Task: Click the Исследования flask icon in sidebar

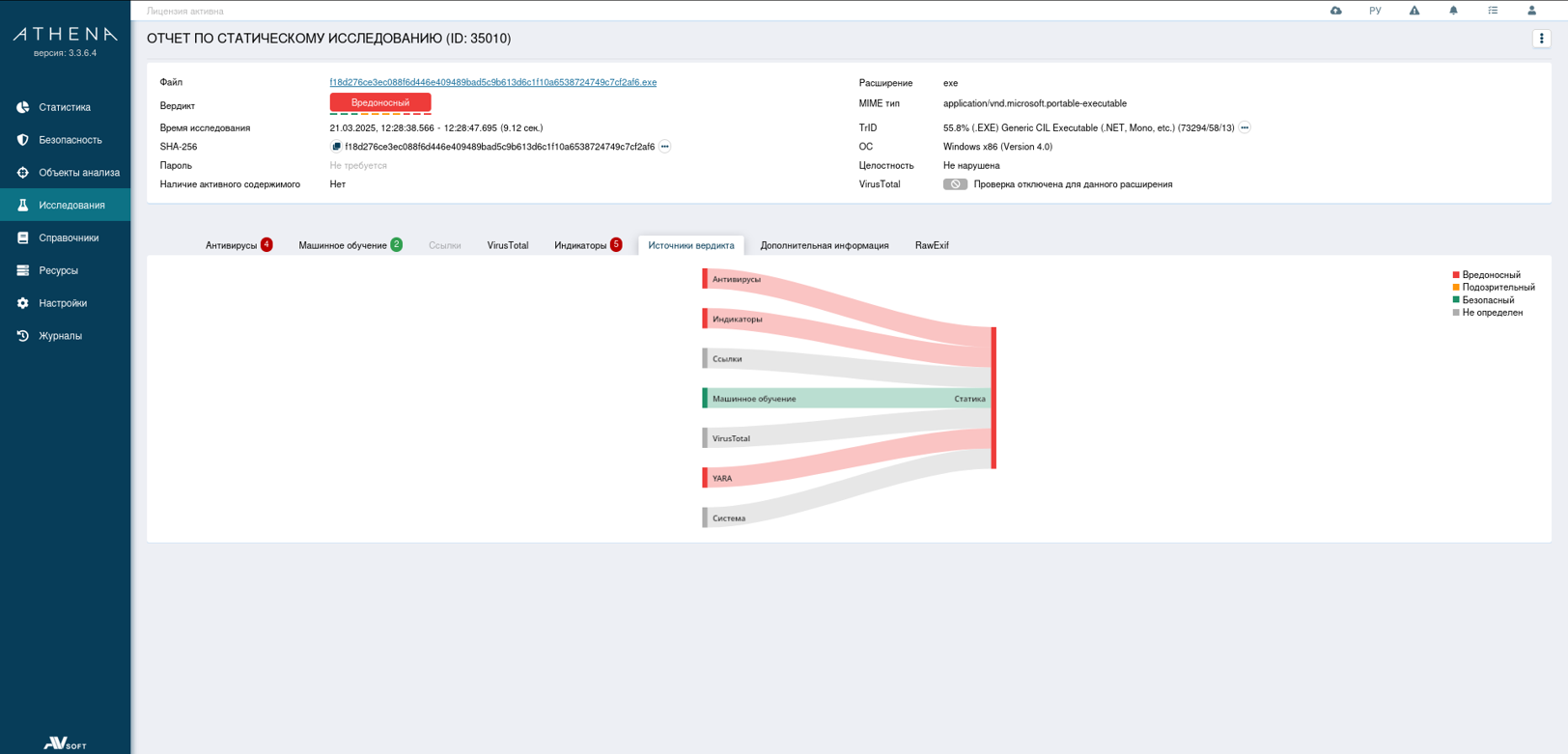Action: pos(23,205)
